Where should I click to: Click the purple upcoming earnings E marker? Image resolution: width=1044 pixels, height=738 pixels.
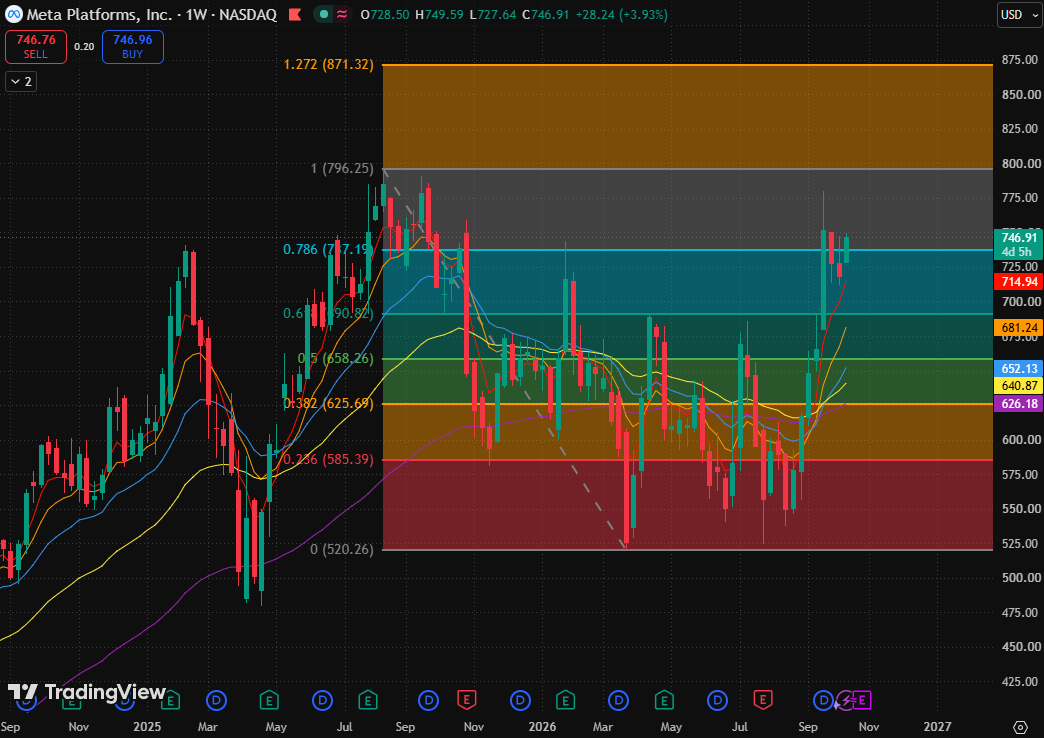tap(862, 700)
